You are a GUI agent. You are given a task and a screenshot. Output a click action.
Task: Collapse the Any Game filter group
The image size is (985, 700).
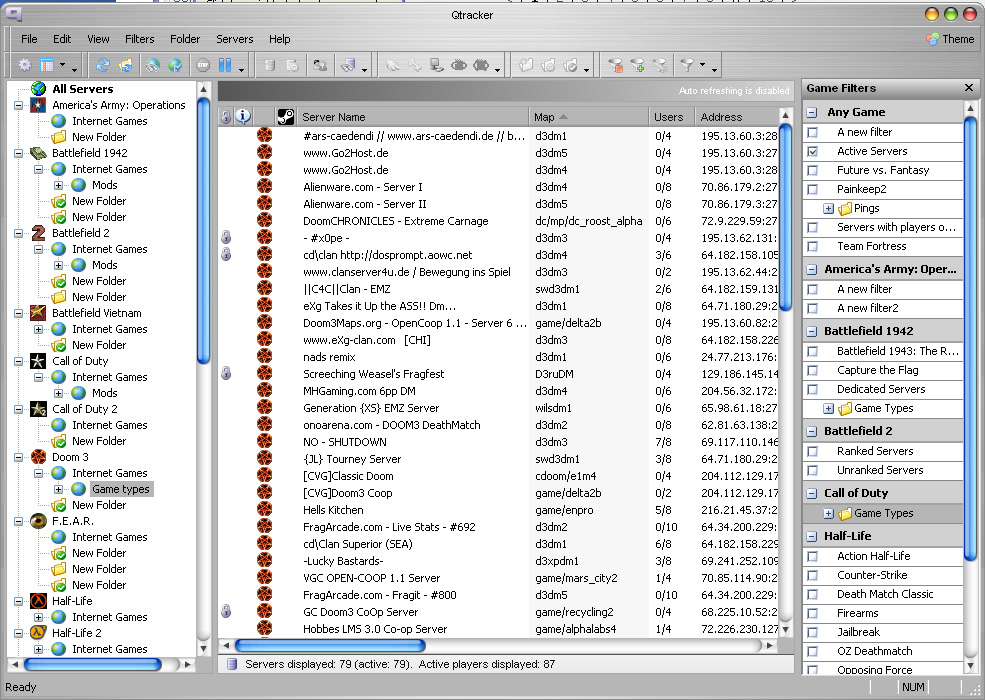coord(812,112)
